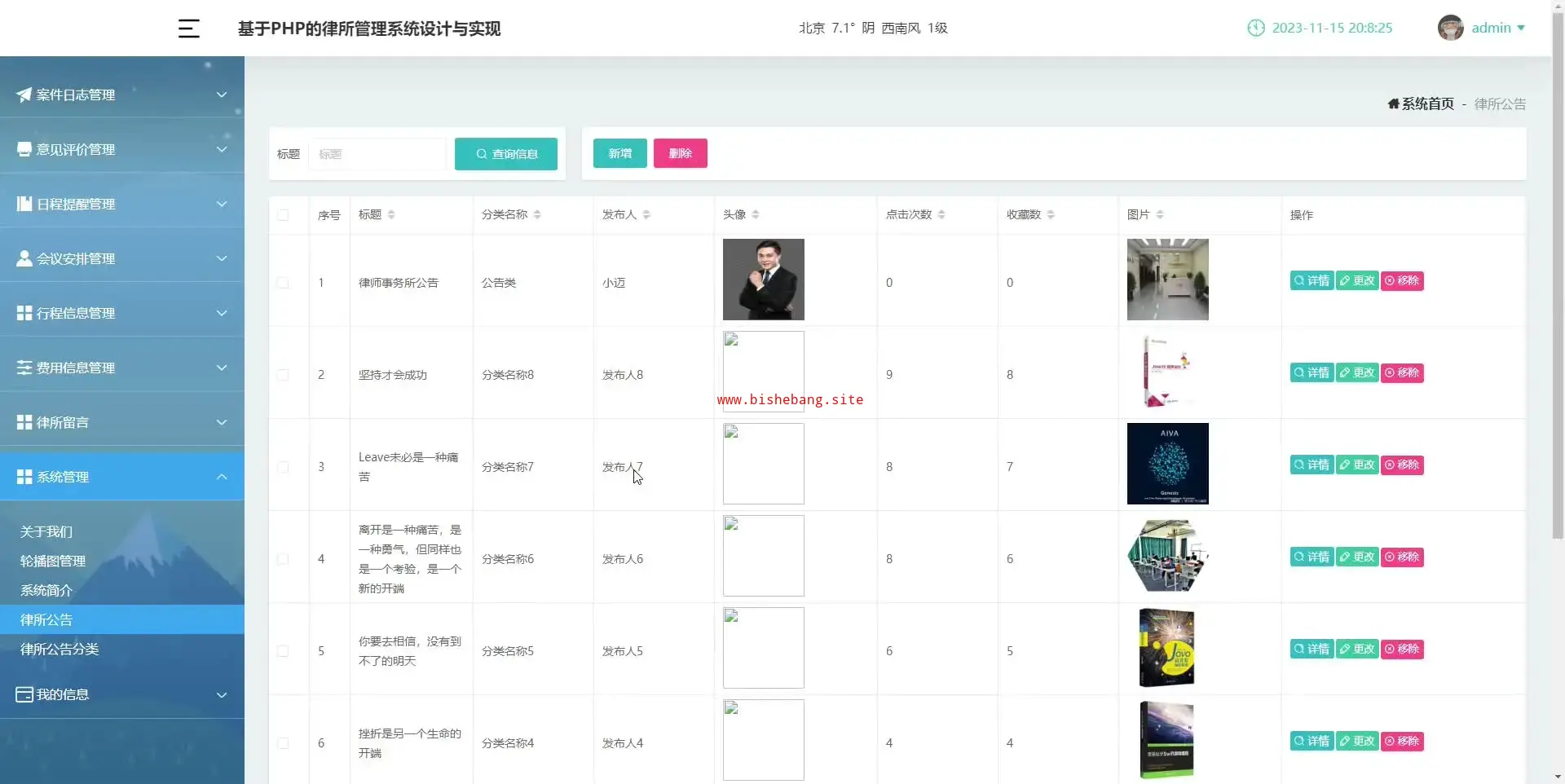Click the admin avatar picture
This screenshot has width=1565, height=784.
(1450, 28)
